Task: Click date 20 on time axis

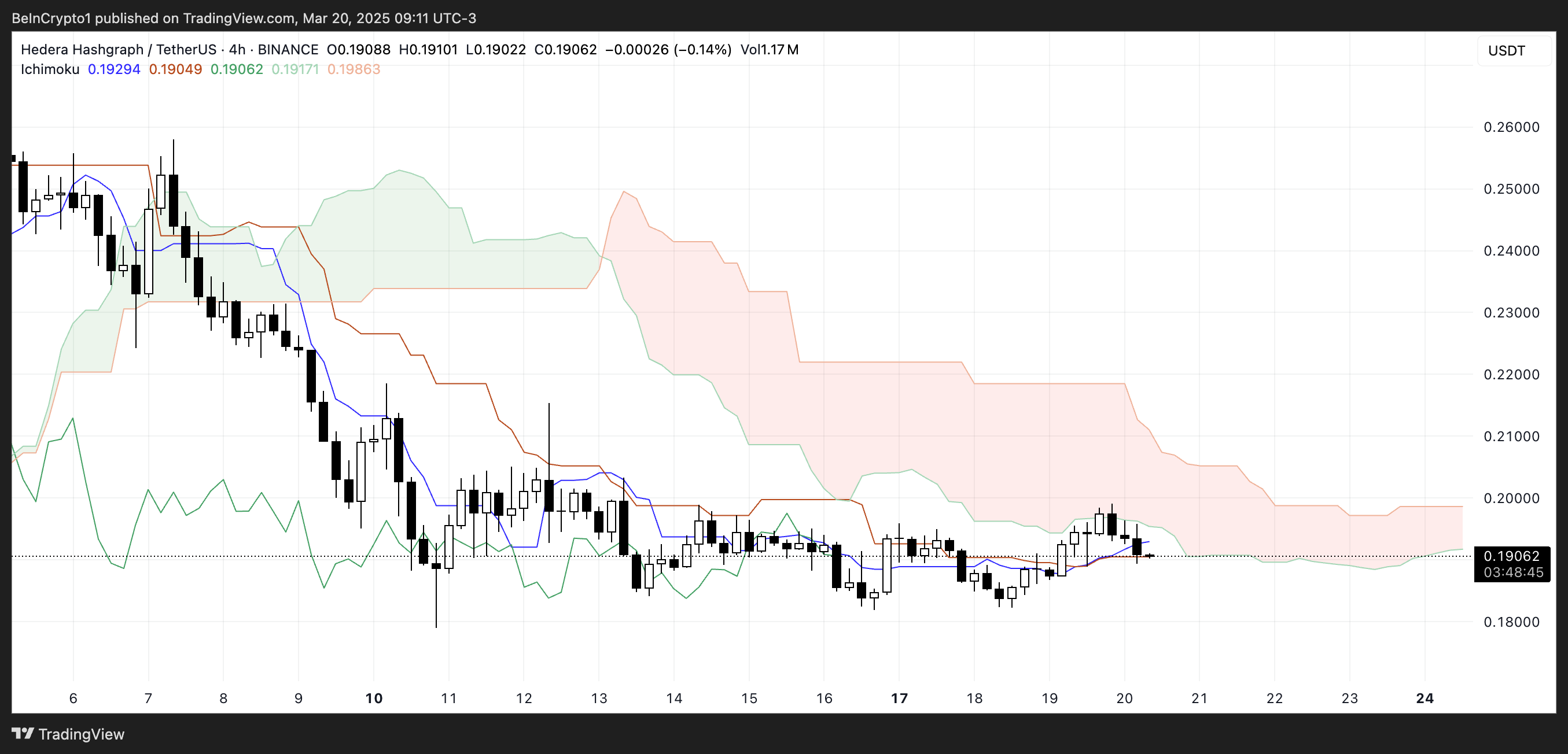Action: (x=1124, y=698)
